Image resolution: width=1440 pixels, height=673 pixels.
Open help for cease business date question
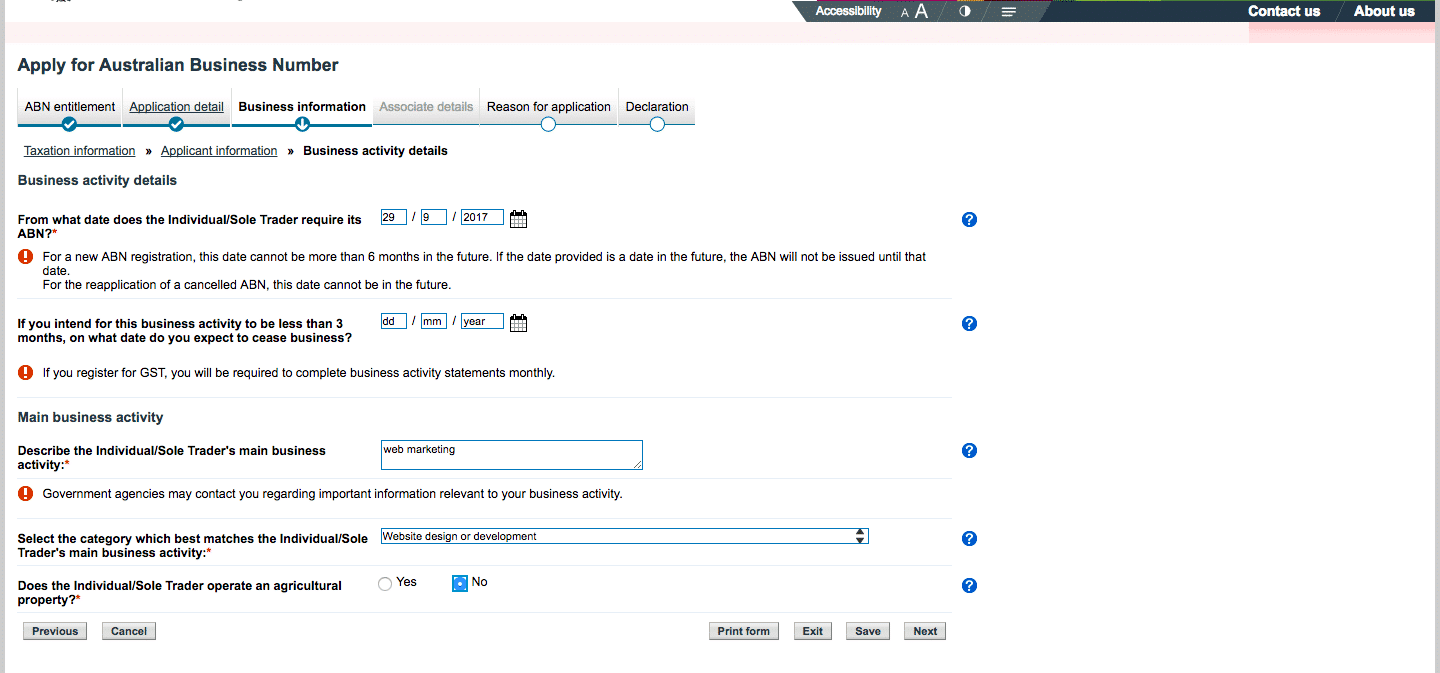pyautogui.click(x=969, y=324)
